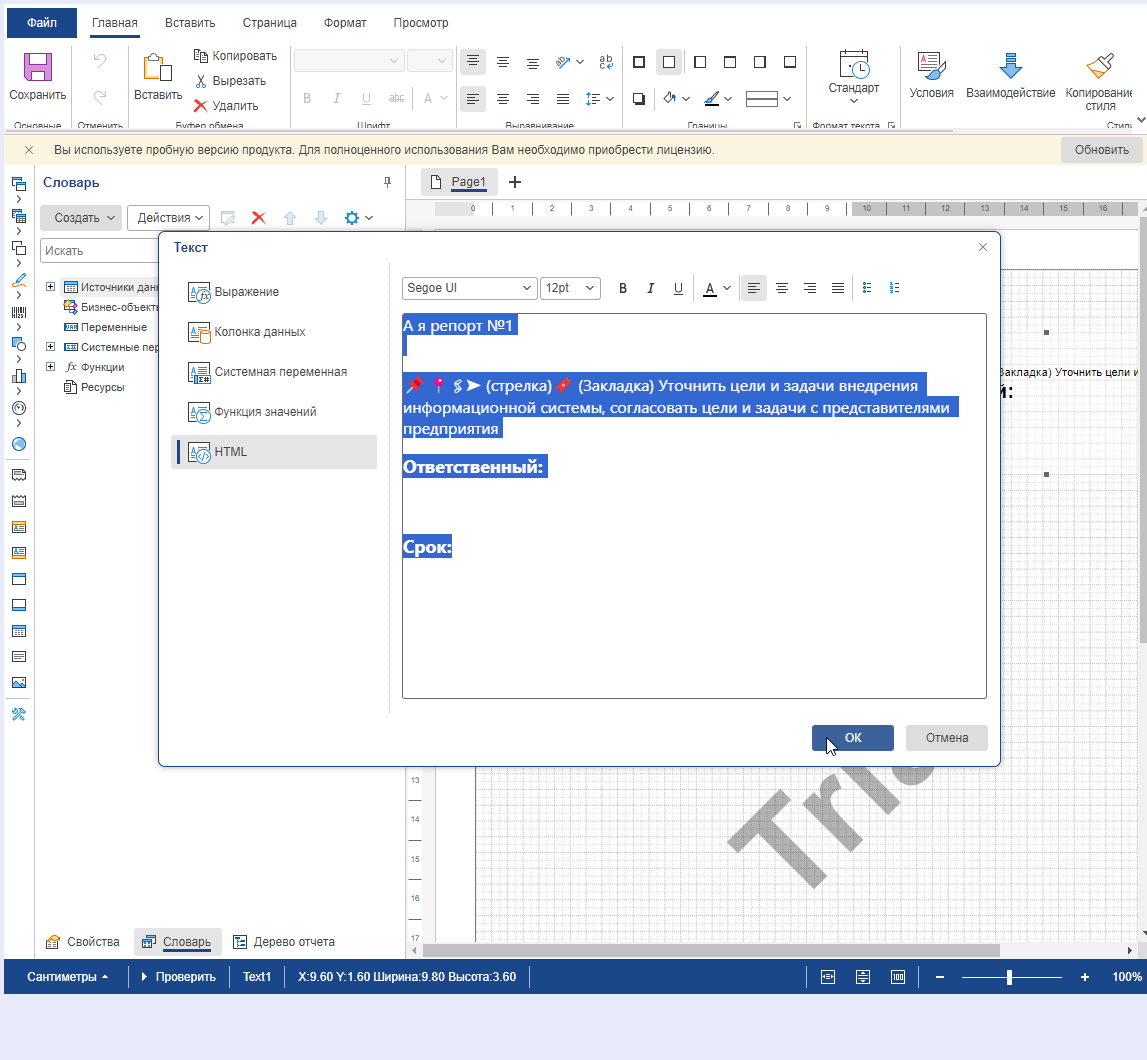Toggle underline in text dialog toolbar
Image resolution: width=1147 pixels, height=1060 pixels.
678,288
